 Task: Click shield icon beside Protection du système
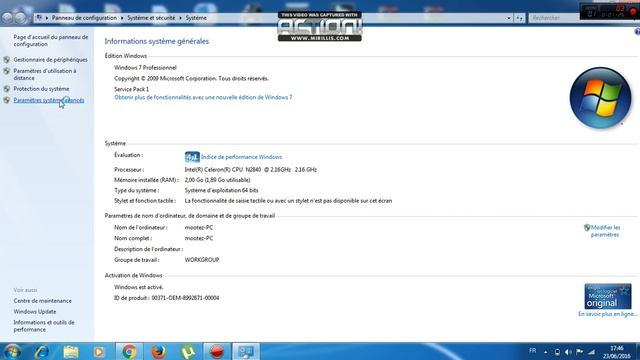coord(7,89)
